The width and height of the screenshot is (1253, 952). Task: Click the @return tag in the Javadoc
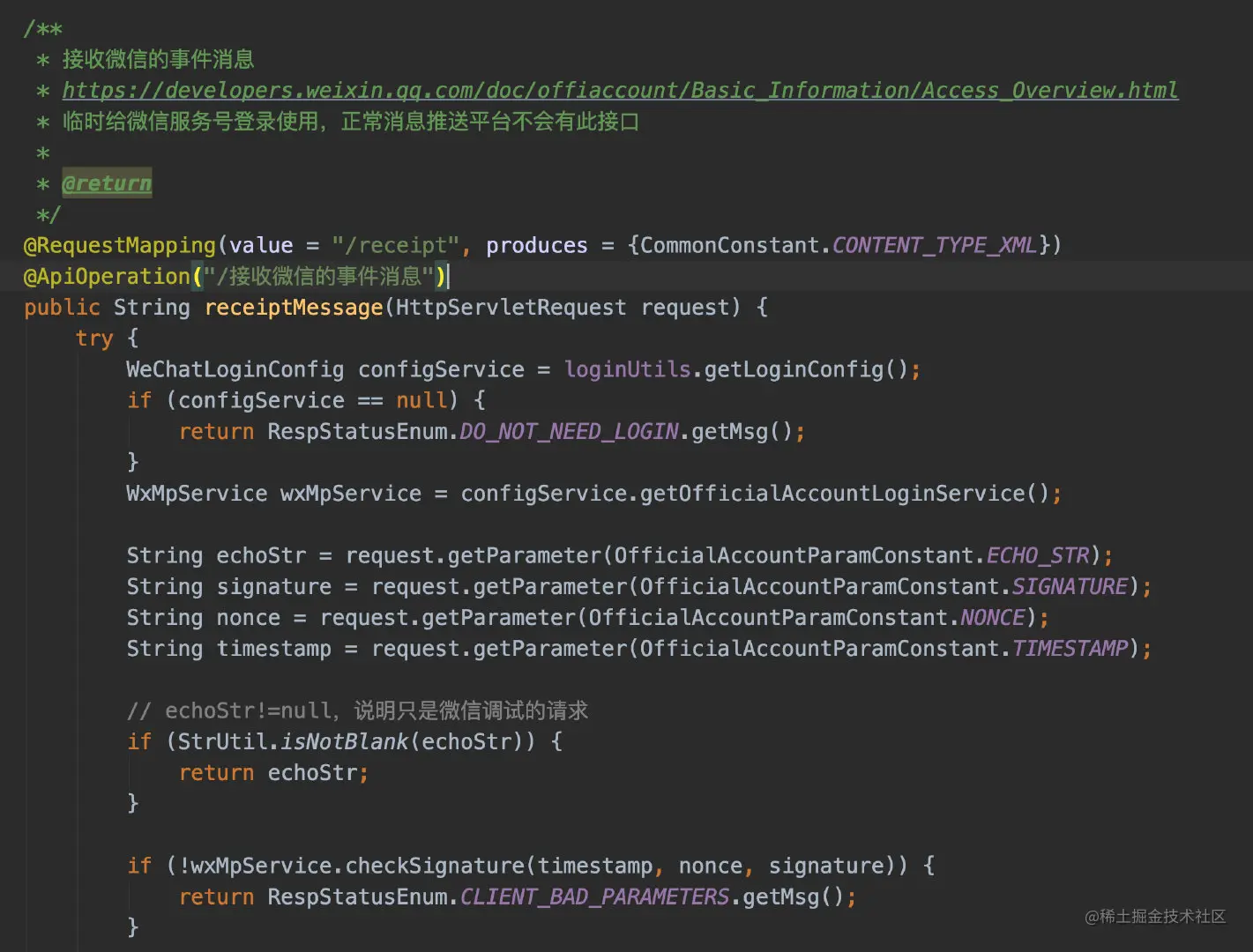pos(107,183)
